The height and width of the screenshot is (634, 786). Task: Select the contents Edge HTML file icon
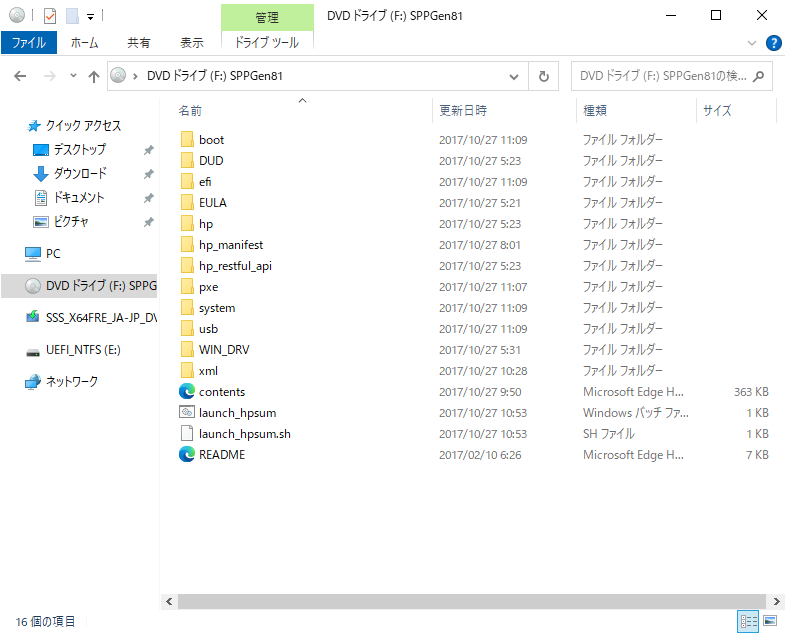186,391
